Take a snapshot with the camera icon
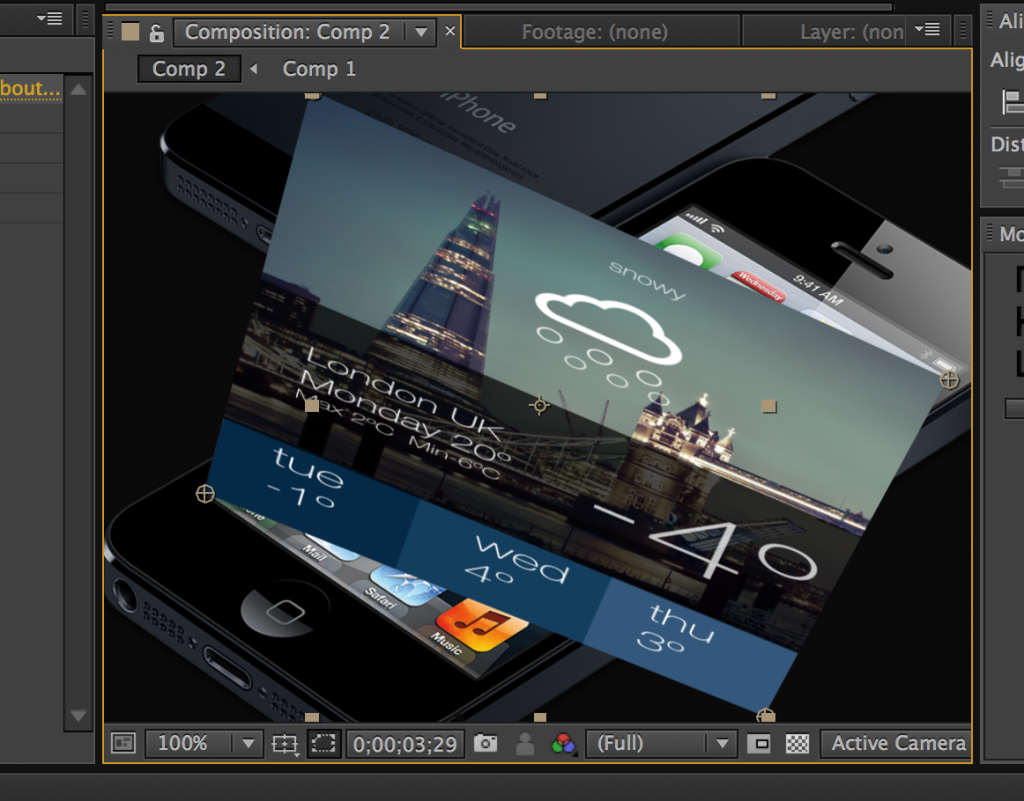This screenshot has height=801, width=1024. 486,743
